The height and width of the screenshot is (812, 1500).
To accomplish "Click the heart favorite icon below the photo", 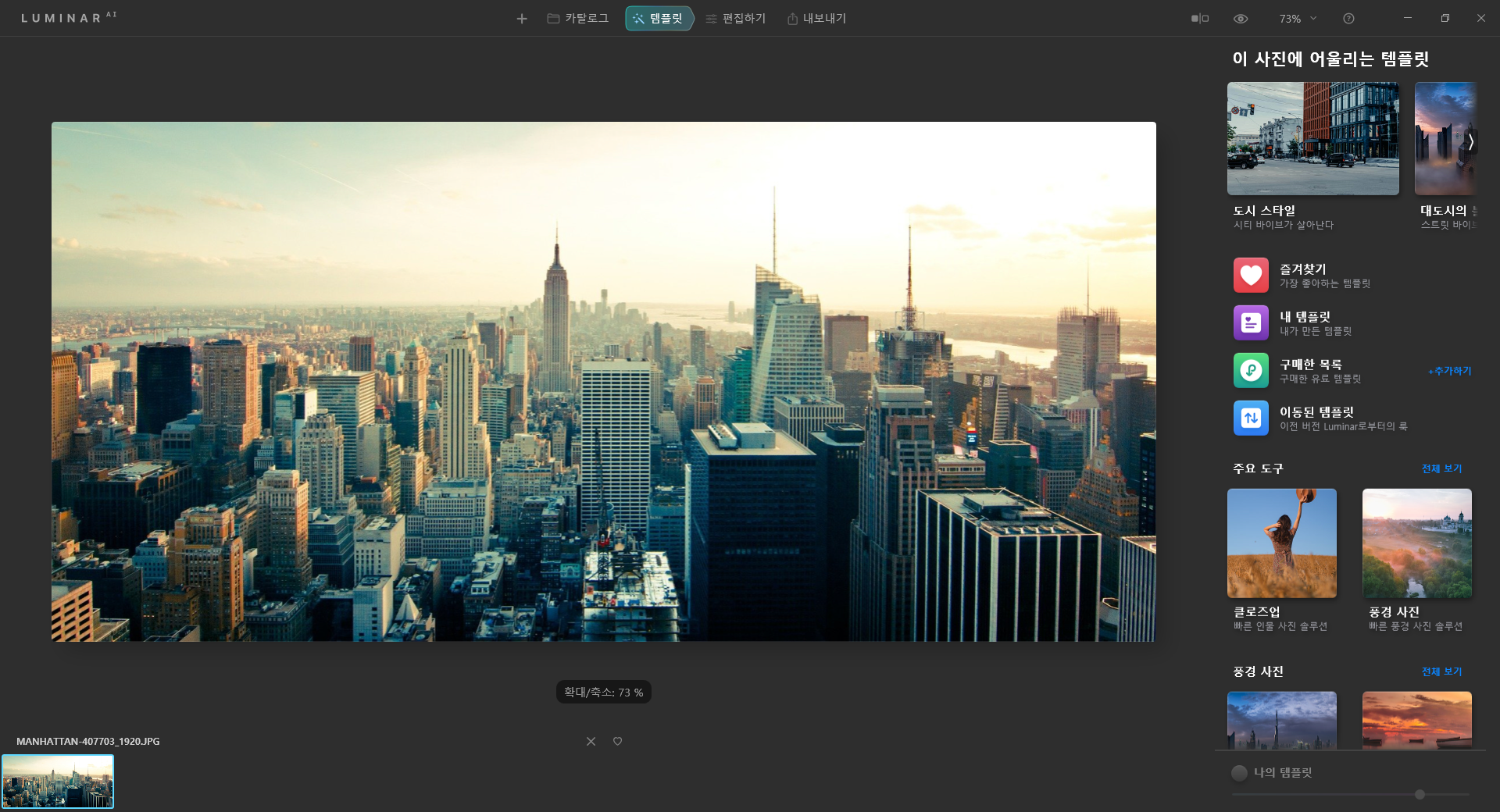I will tap(617, 741).
